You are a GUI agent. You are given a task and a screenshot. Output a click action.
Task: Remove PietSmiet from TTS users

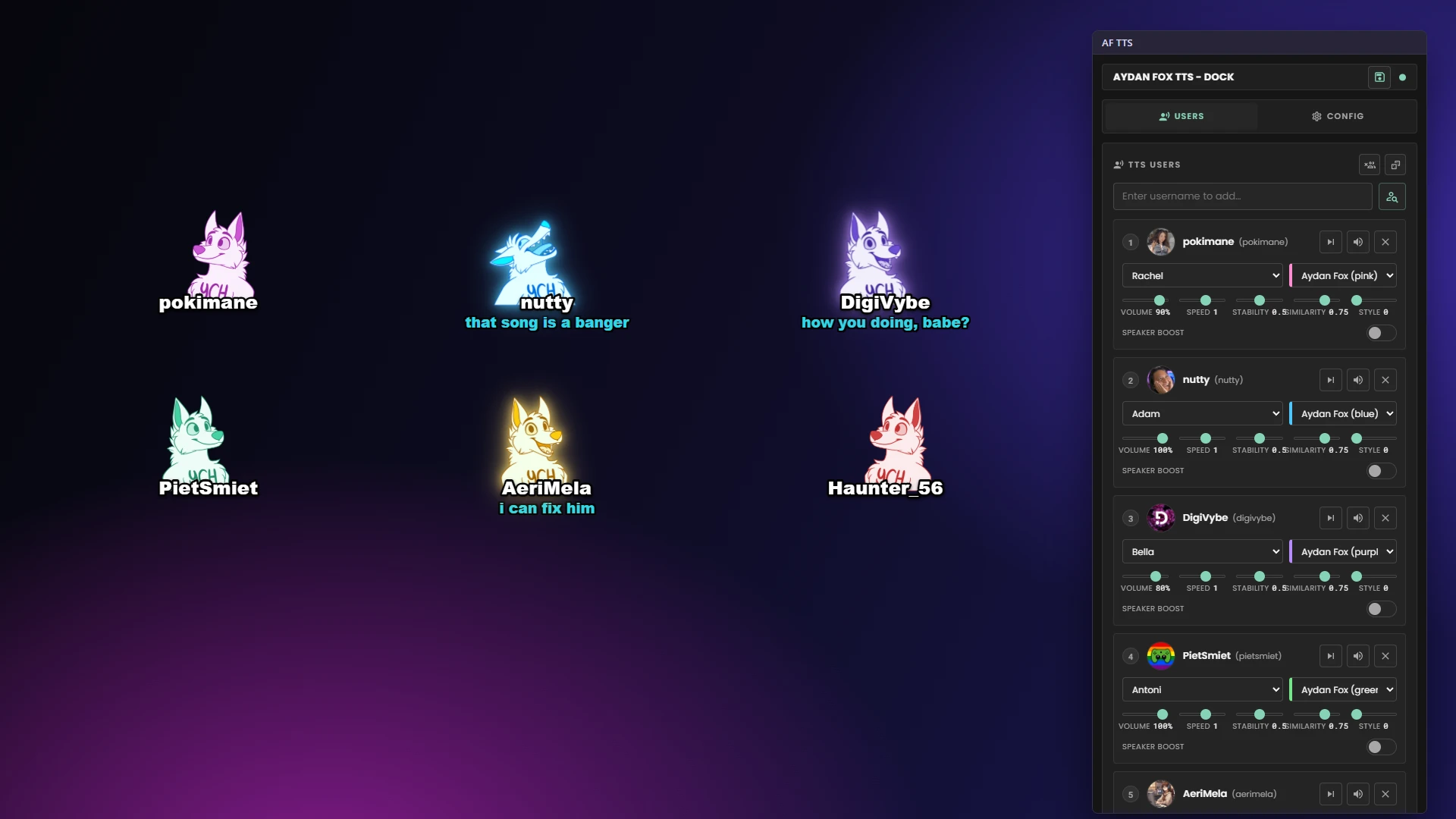(1385, 656)
